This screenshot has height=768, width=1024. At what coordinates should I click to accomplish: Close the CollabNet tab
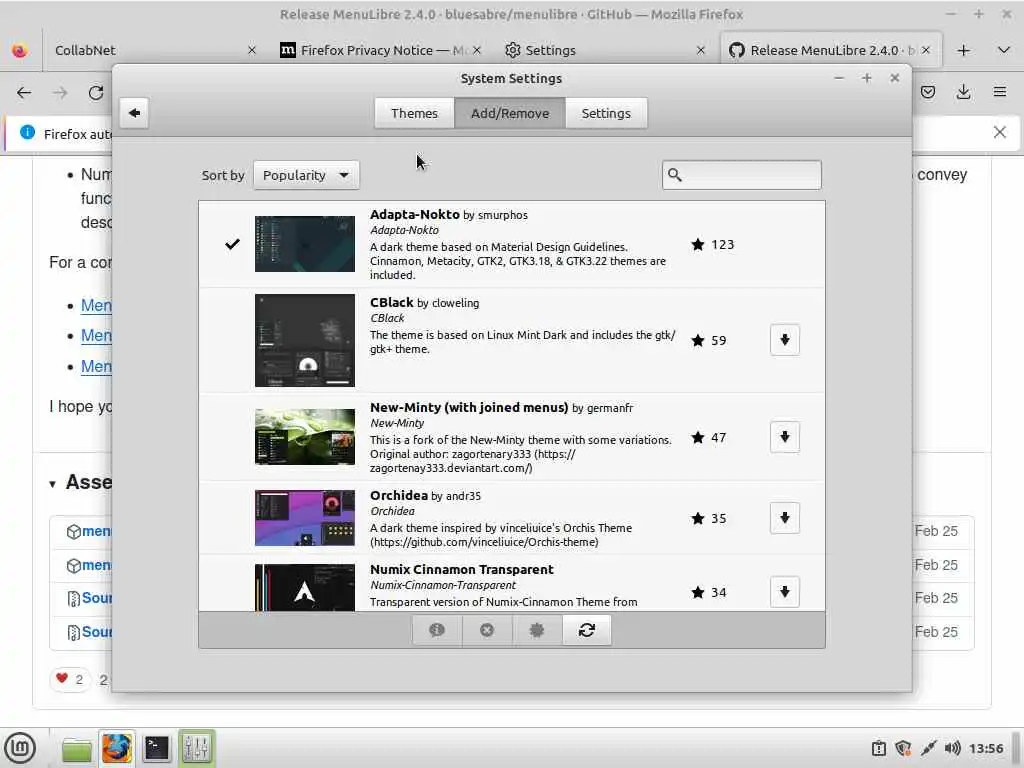pos(252,50)
